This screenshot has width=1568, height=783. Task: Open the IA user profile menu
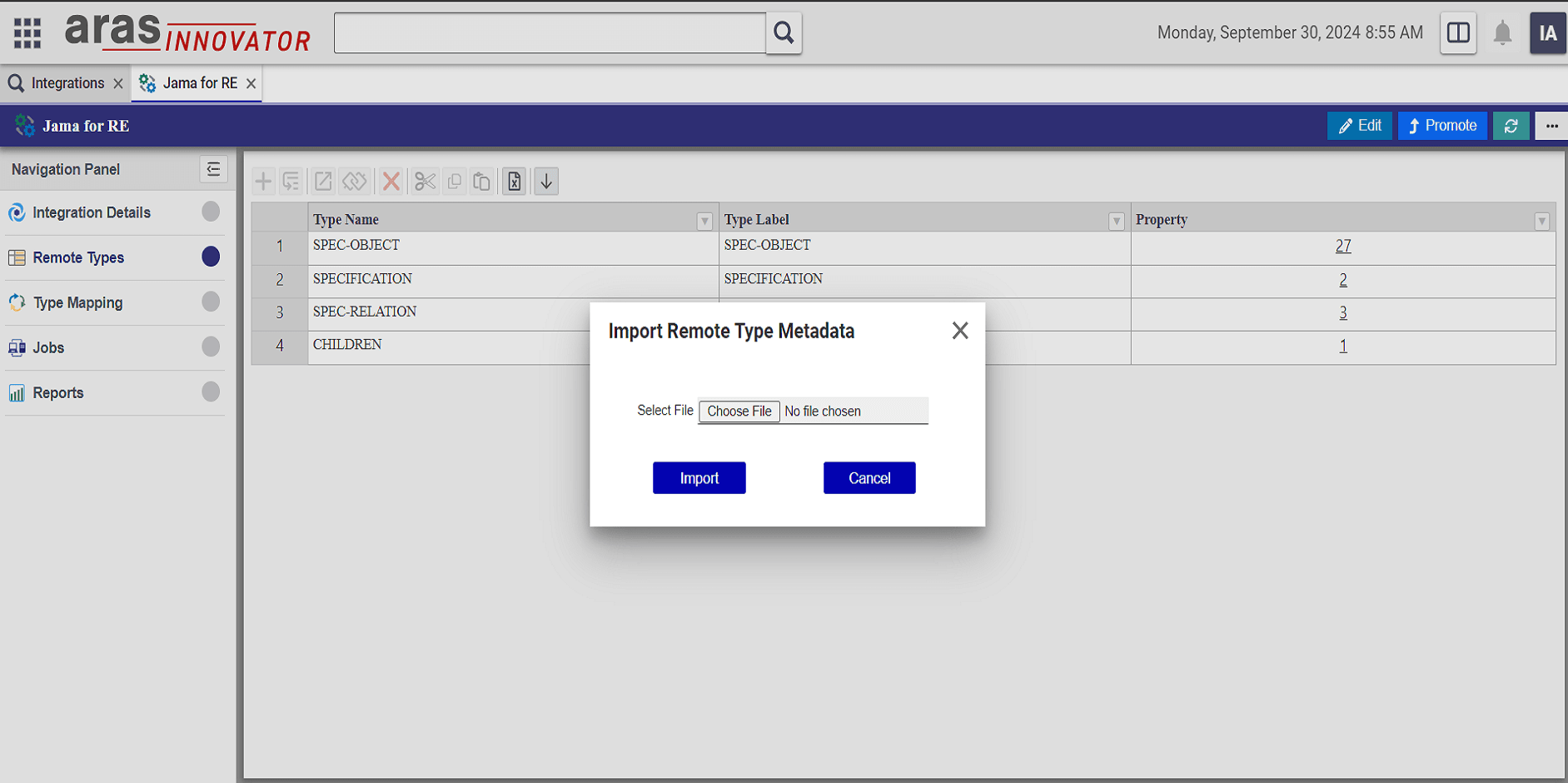tap(1547, 33)
